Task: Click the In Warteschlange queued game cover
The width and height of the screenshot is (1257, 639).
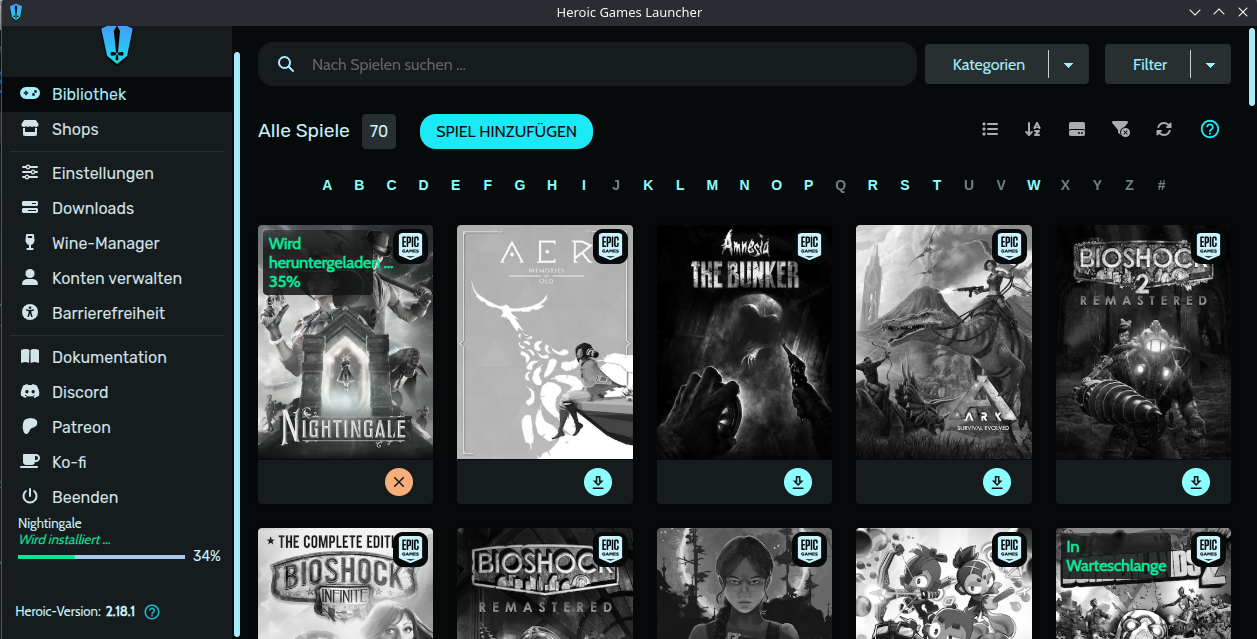Action: tap(1143, 584)
